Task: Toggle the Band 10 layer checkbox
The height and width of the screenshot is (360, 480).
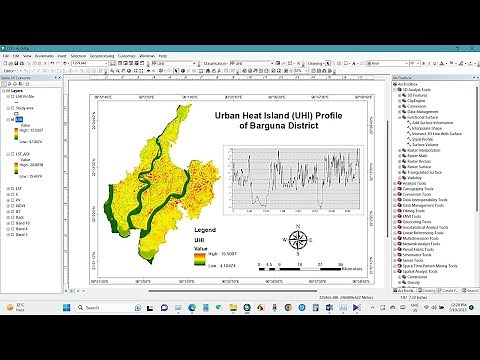Action: 12,223
